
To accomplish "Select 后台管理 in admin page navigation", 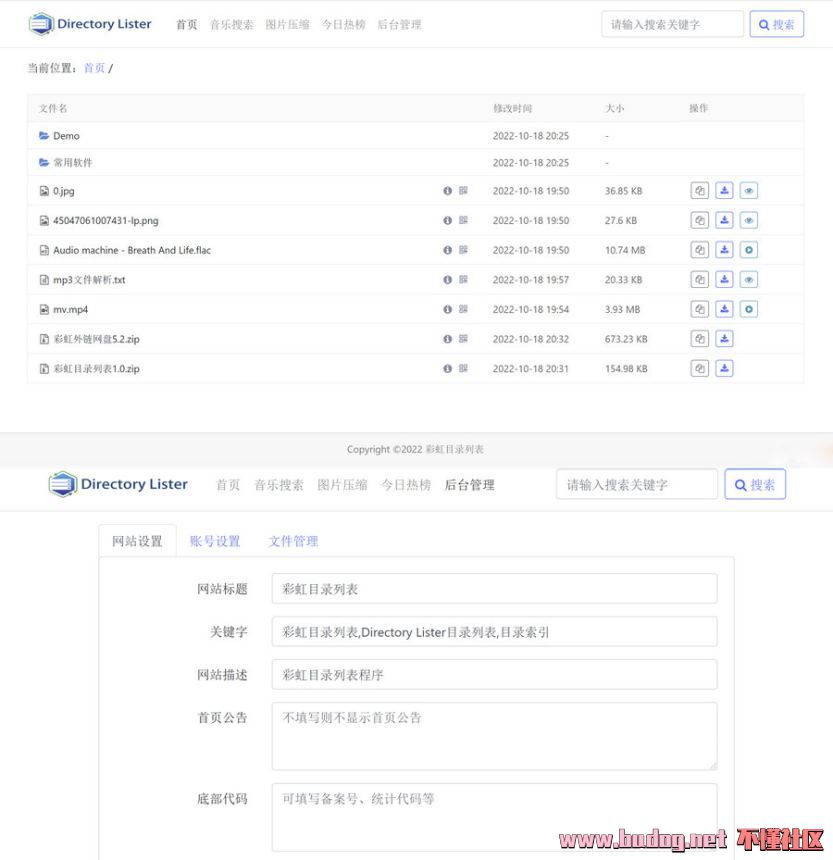I will point(469,485).
